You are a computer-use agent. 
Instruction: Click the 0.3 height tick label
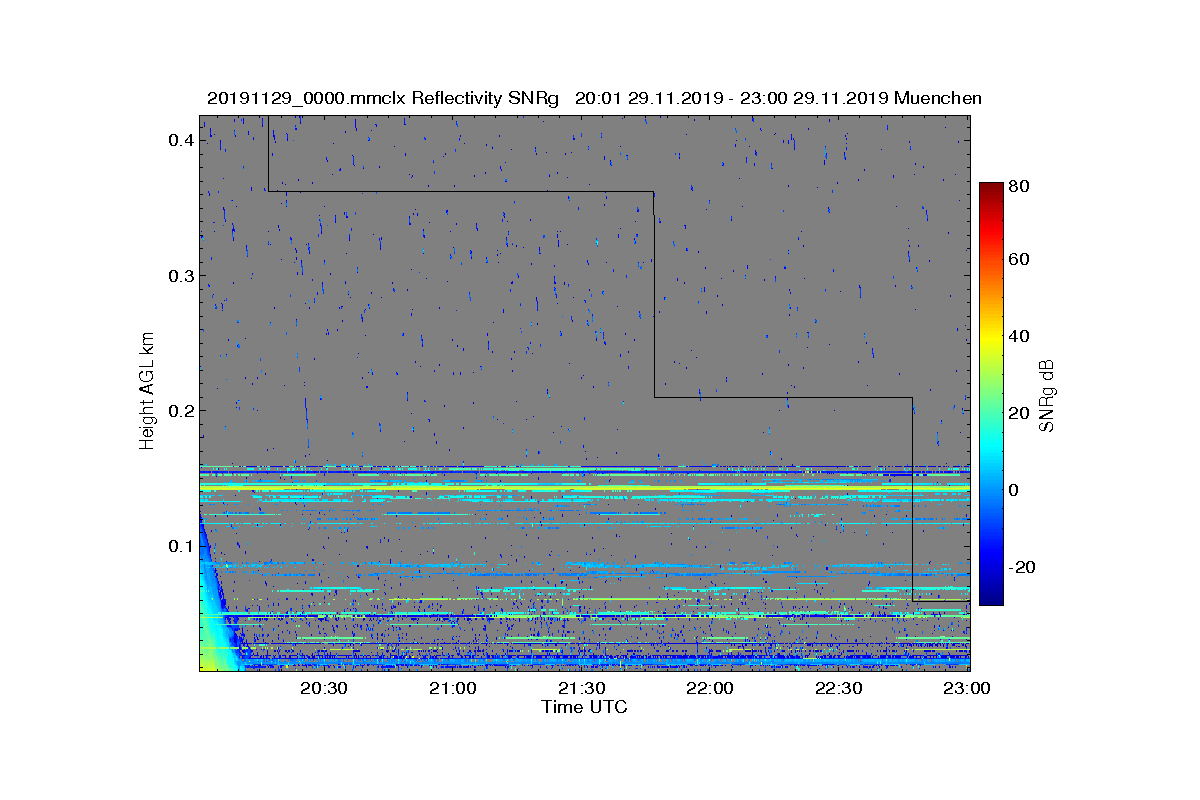181,275
